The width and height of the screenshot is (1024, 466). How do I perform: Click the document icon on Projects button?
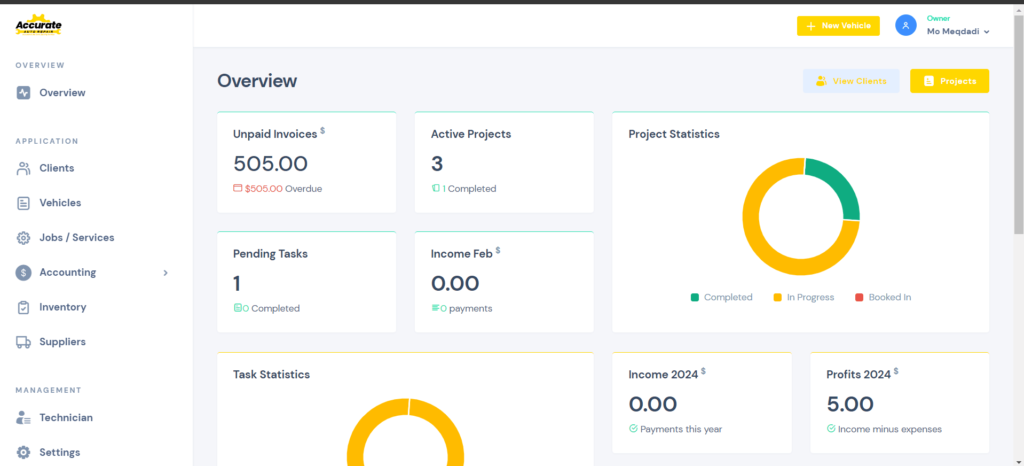tap(929, 81)
